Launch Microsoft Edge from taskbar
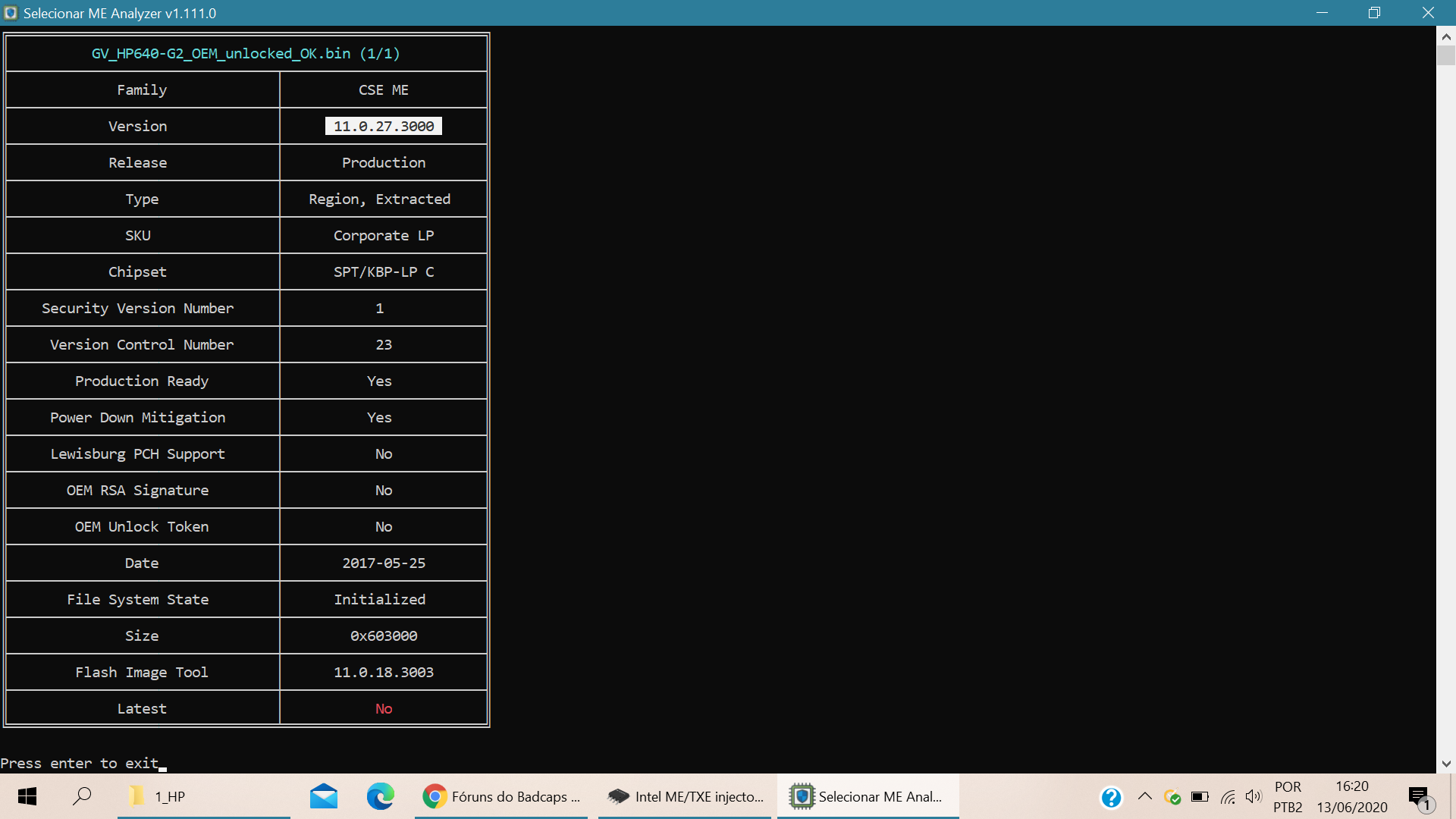Screen dimensions: 1456x819 [380, 796]
